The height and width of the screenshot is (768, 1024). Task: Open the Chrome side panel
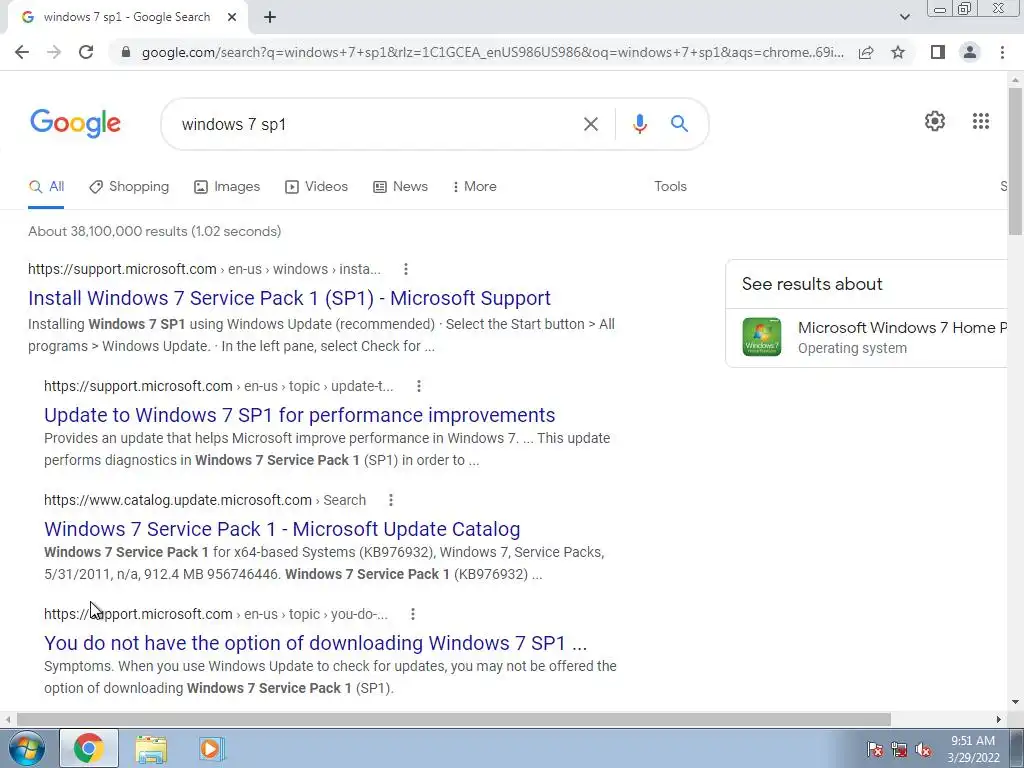pyautogui.click(x=938, y=52)
